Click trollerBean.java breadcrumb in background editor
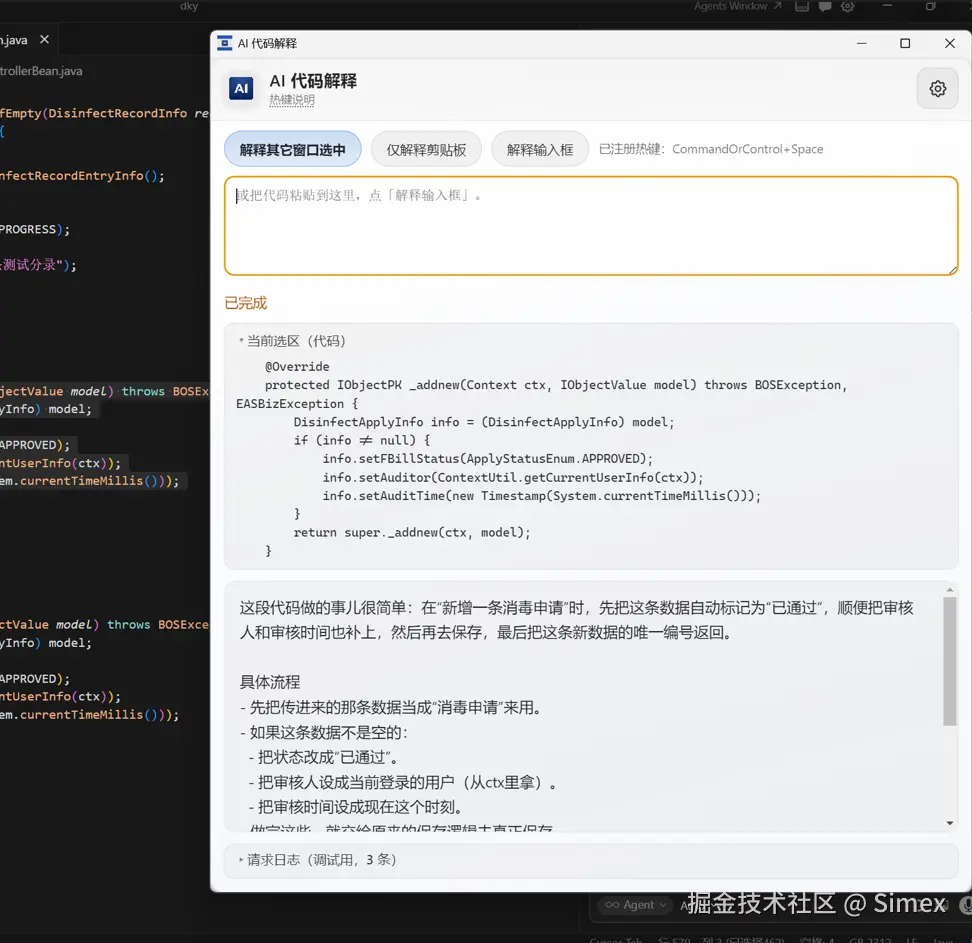This screenshot has width=972, height=943. click(41, 71)
